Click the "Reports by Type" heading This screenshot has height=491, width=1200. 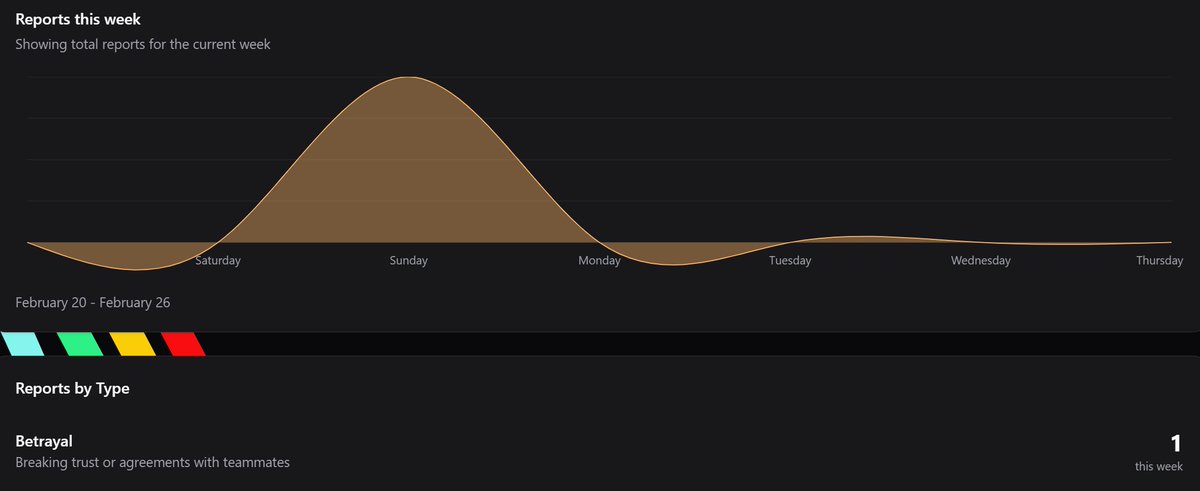72,388
